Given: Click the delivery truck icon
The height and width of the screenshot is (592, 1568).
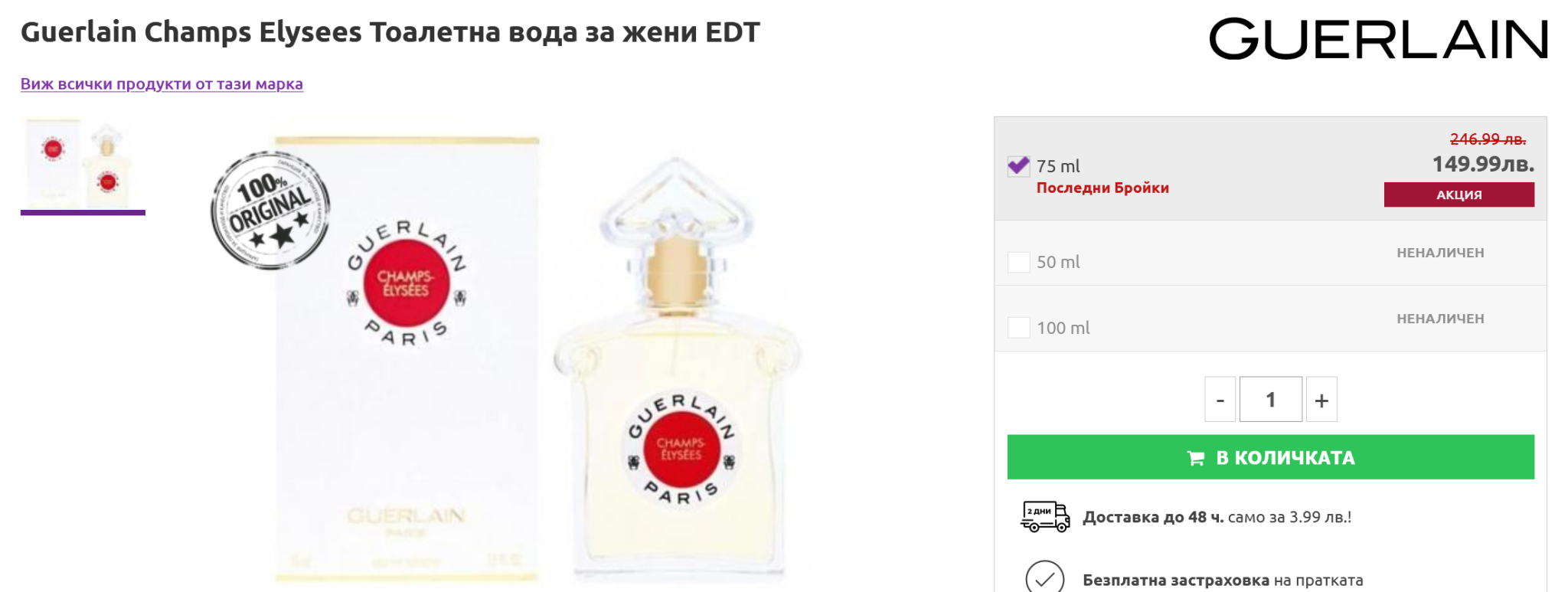Looking at the screenshot, I should [1044, 517].
